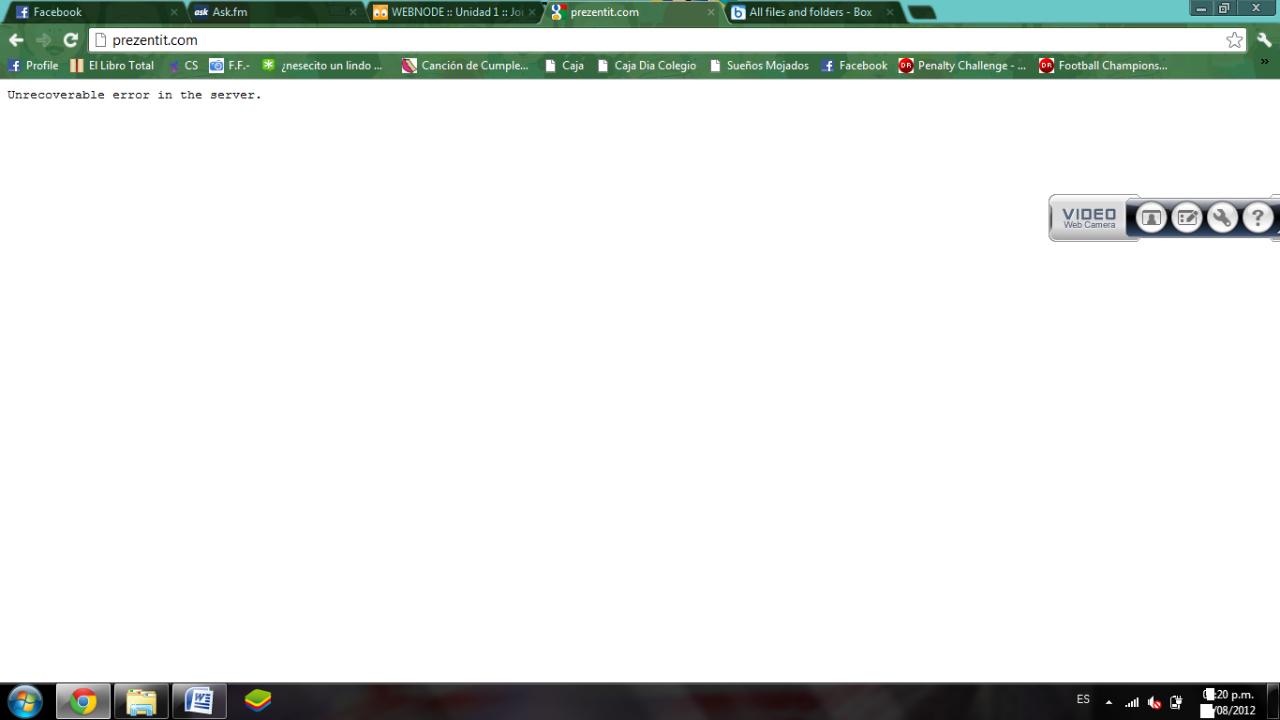Go back to the previous page
Image resolution: width=1280 pixels, height=720 pixels.
click(16, 40)
